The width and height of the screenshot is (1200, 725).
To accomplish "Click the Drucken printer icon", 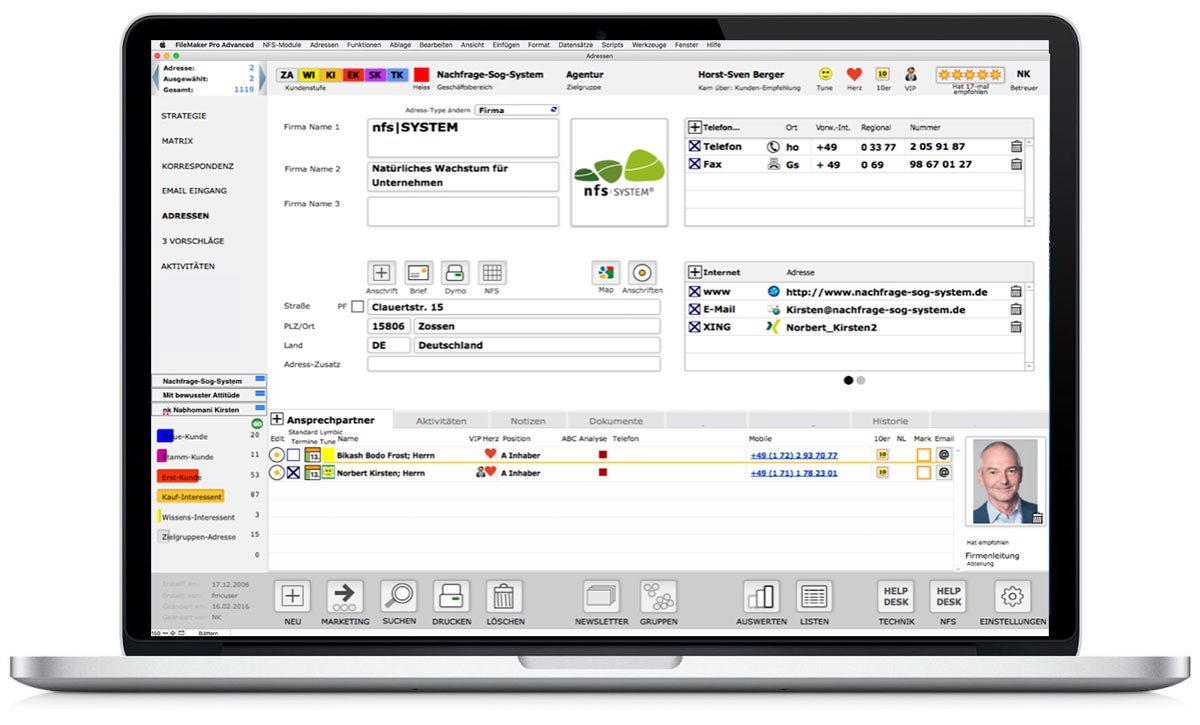I will click(451, 597).
